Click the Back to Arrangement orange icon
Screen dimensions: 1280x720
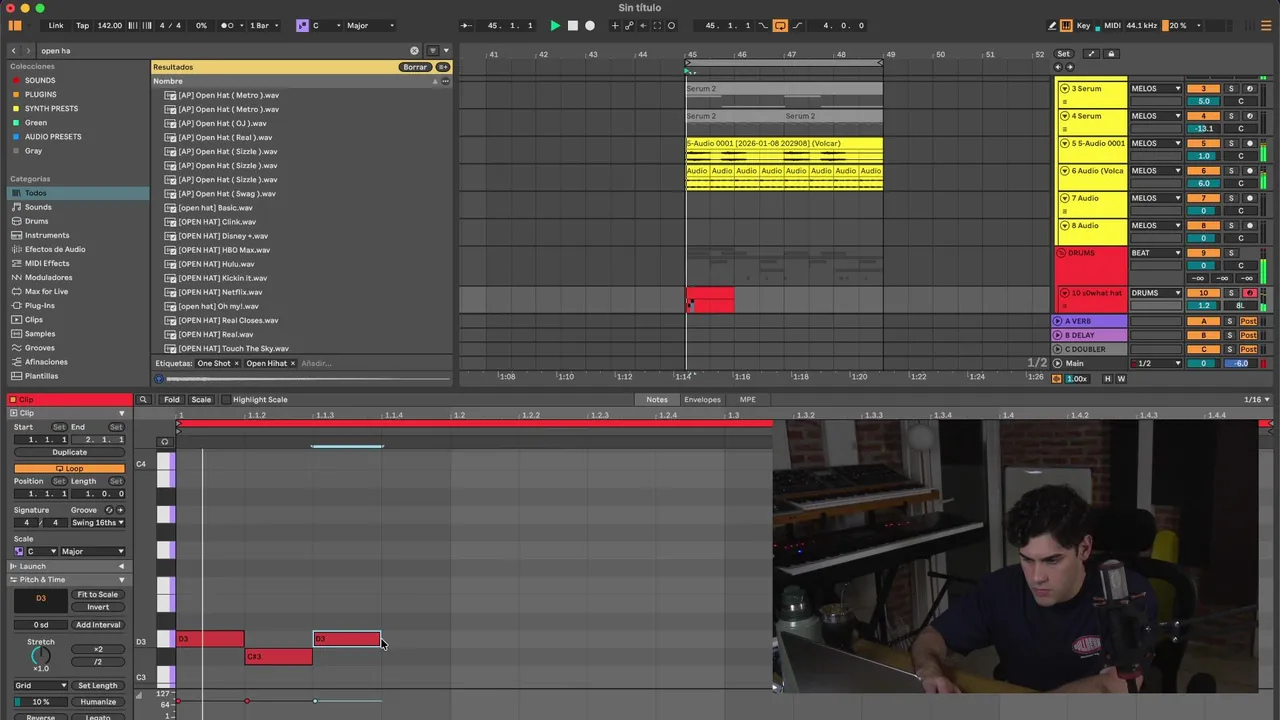click(1057, 379)
